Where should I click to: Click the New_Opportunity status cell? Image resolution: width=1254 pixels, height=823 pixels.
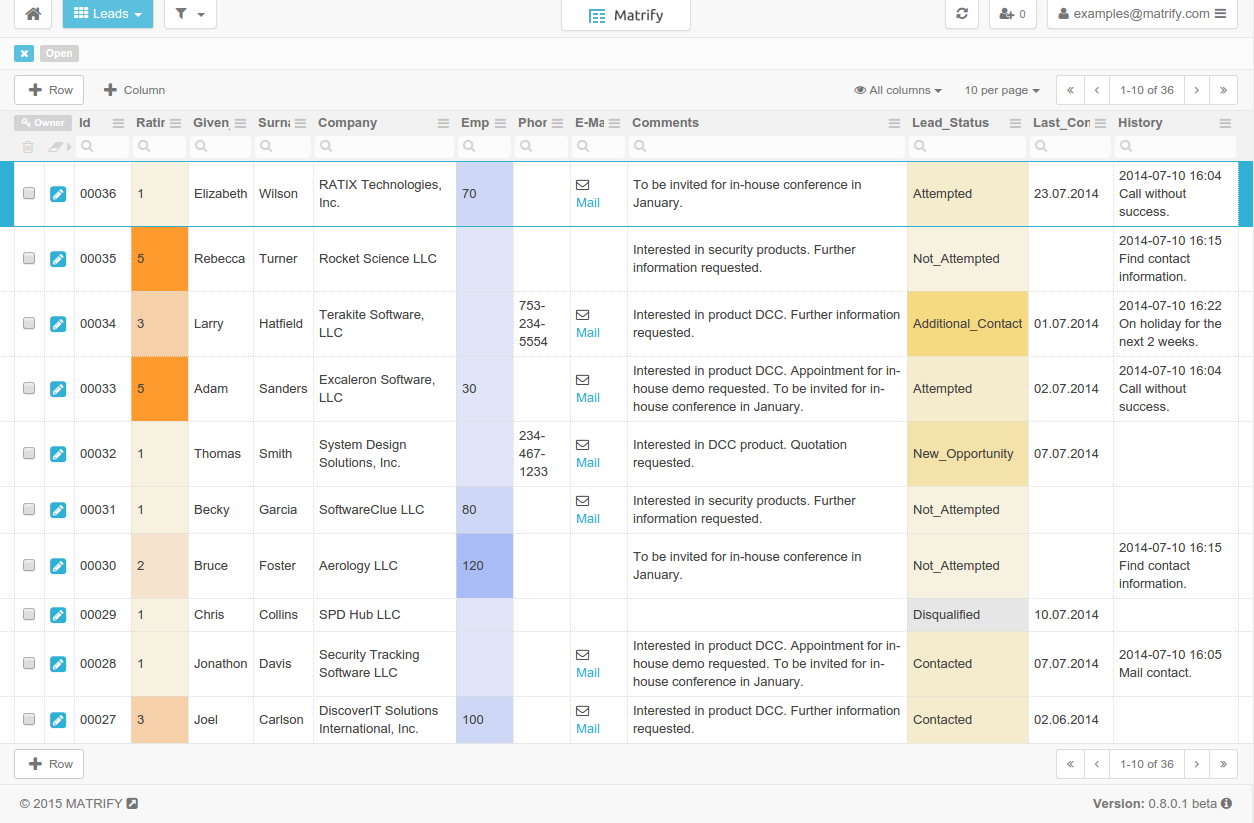pyautogui.click(x=968, y=454)
